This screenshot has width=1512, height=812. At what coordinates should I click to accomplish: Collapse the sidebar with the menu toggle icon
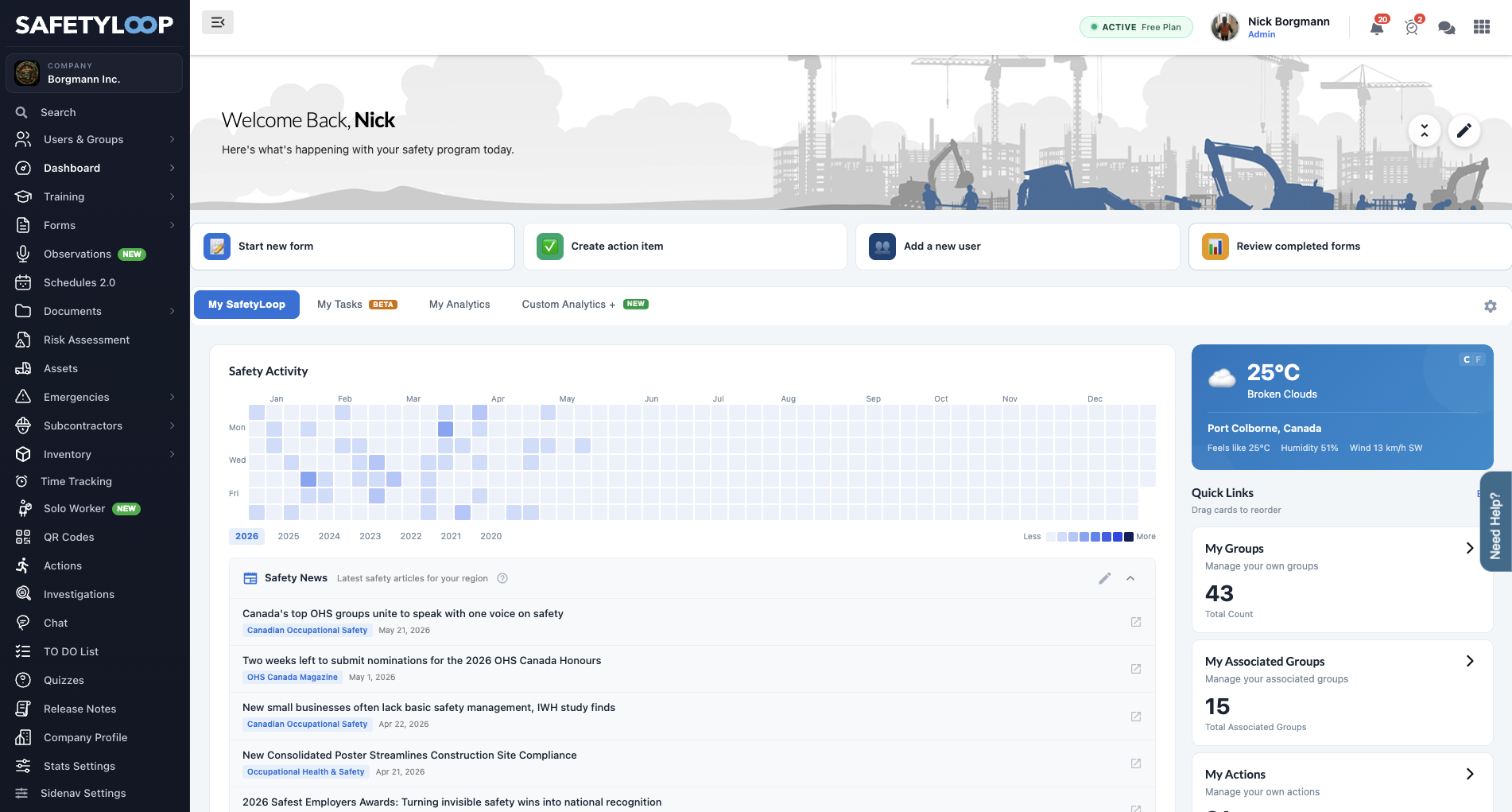(x=217, y=22)
